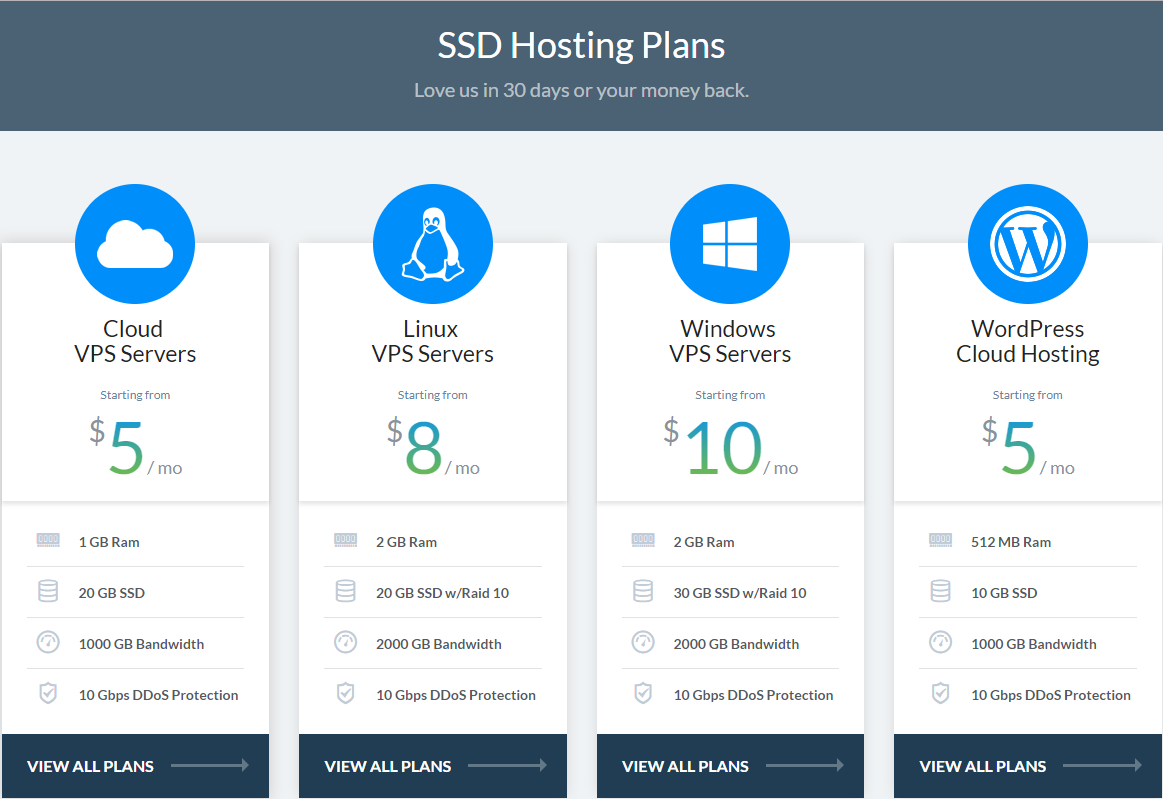Image resolution: width=1163 pixels, height=799 pixels.
Task: Click the 1 GB Ram text
Action: [x=109, y=542]
